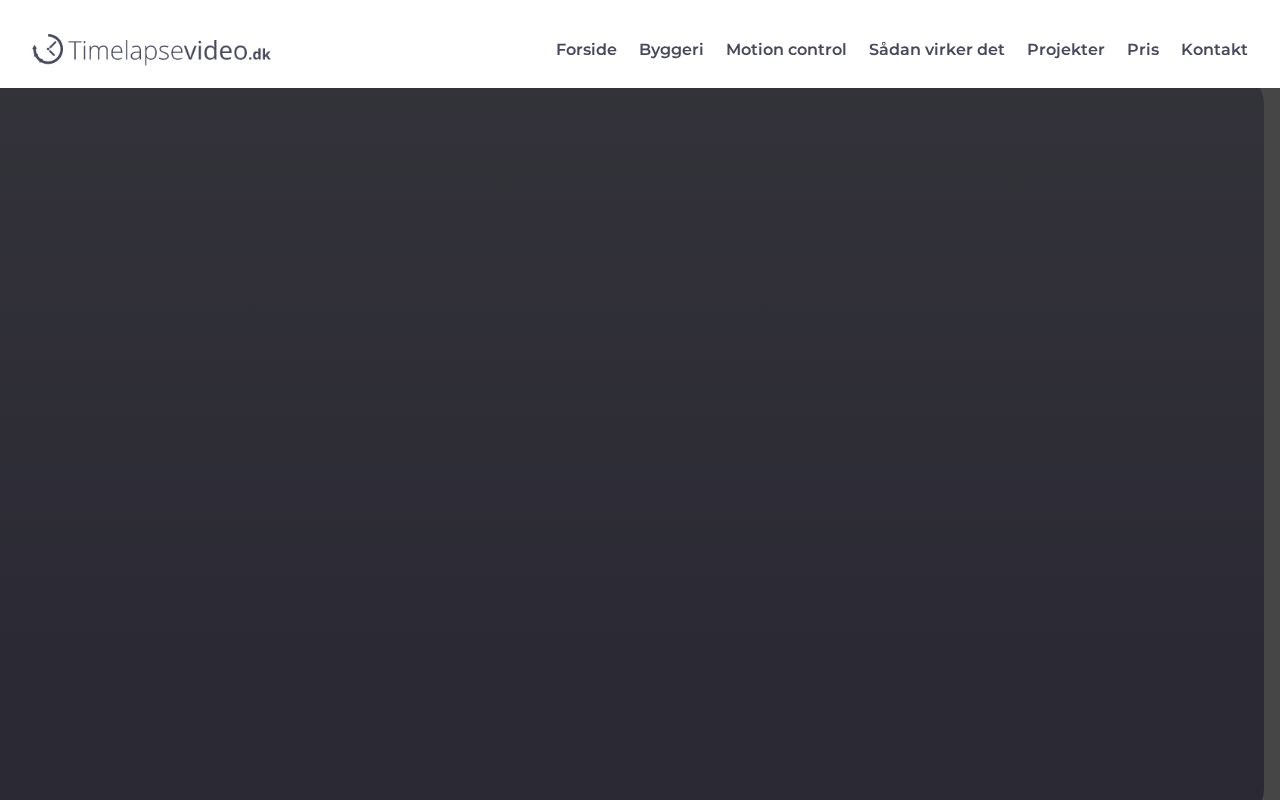Navigate to Projekter
Image resolution: width=1280 pixels, height=800 pixels.
tap(1066, 50)
